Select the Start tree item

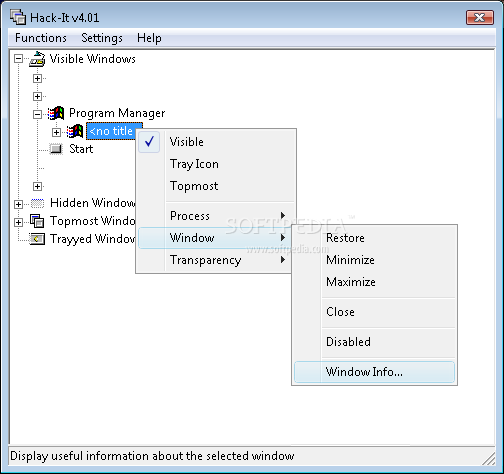tap(81, 149)
